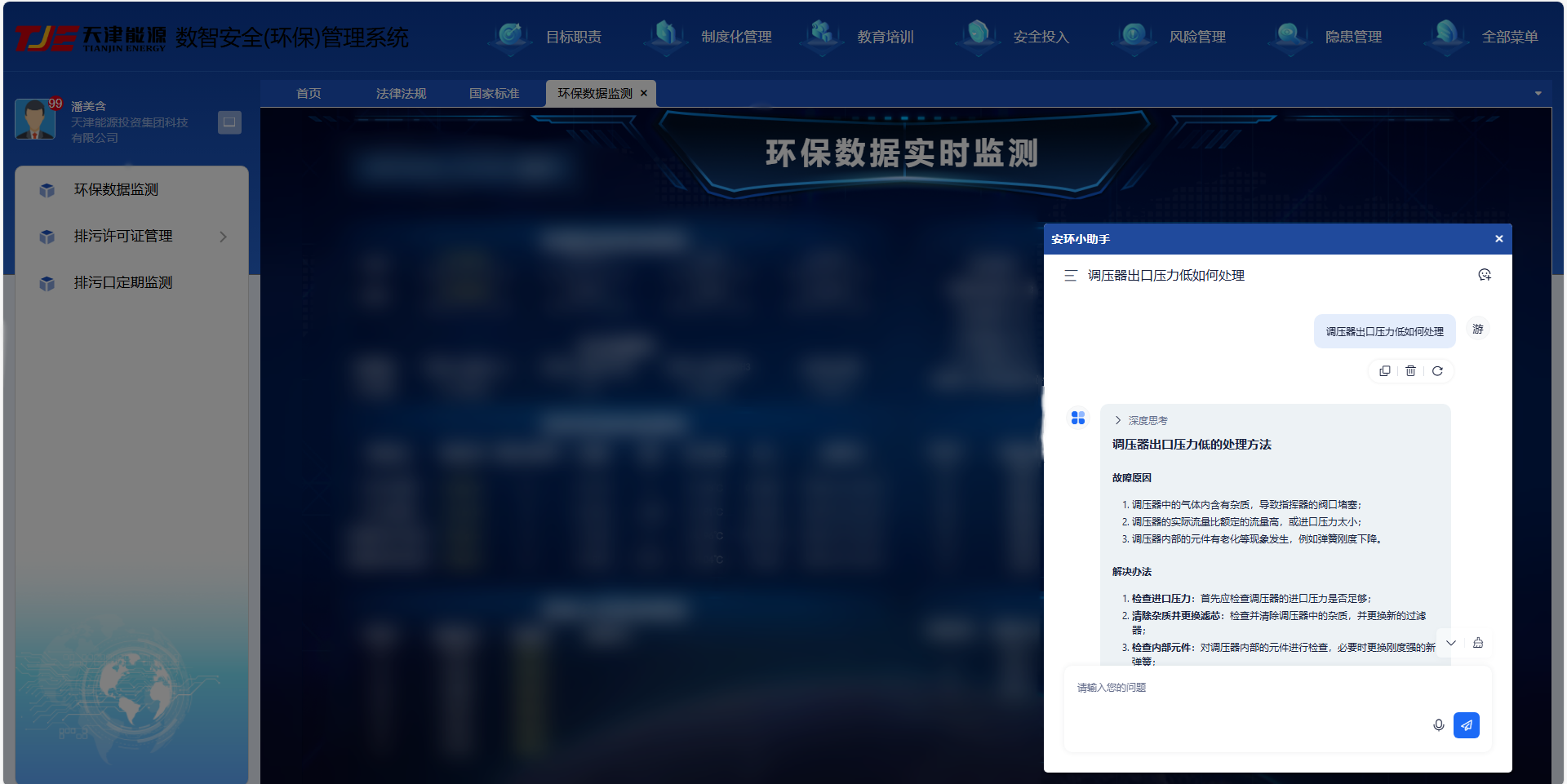Click the 环保数据实时监测 page title
The height and width of the screenshot is (784, 1567).
coord(902,153)
